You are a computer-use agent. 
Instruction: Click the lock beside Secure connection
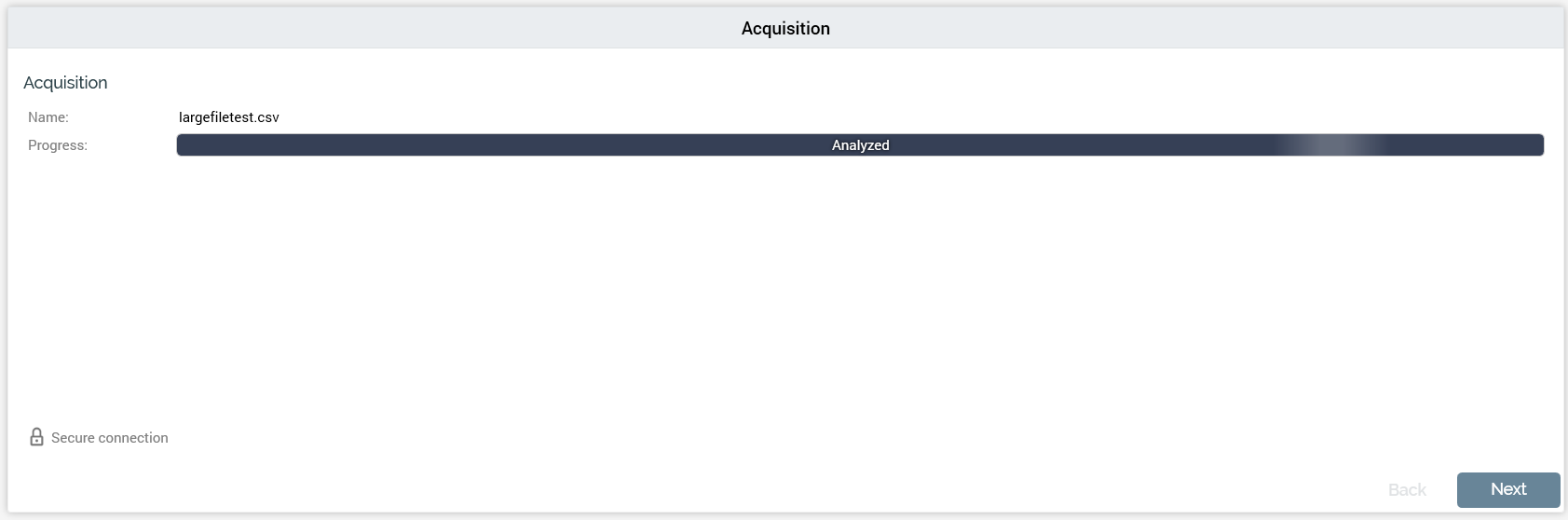36,437
